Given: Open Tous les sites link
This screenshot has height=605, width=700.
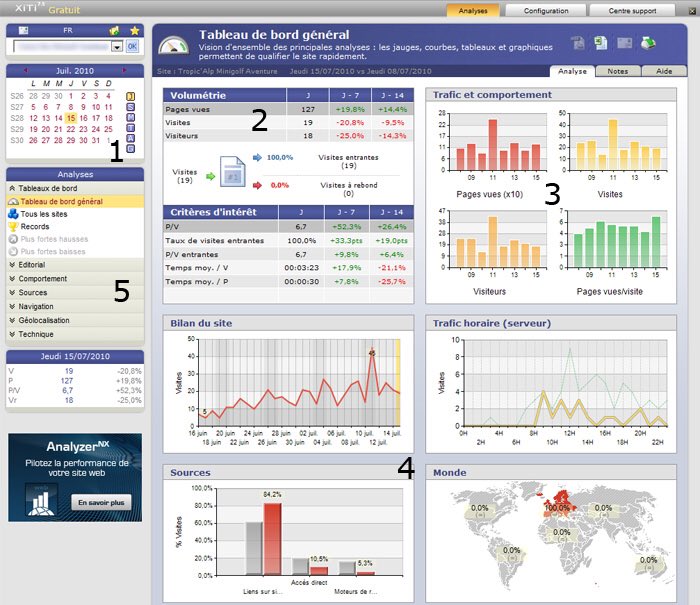Looking at the screenshot, I should coord(44,214).
